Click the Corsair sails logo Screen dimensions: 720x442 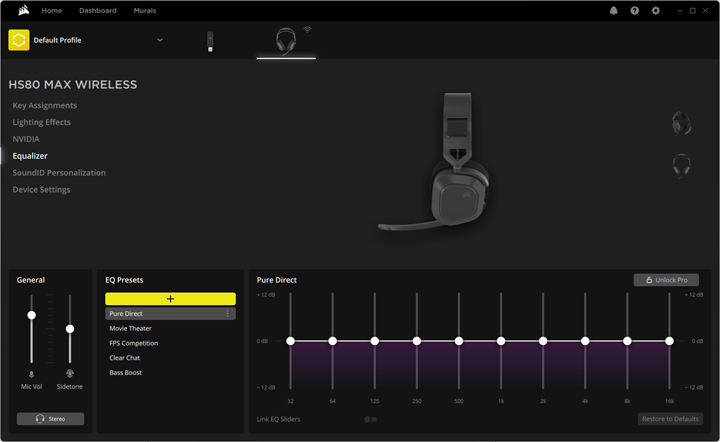coord(23,10)
